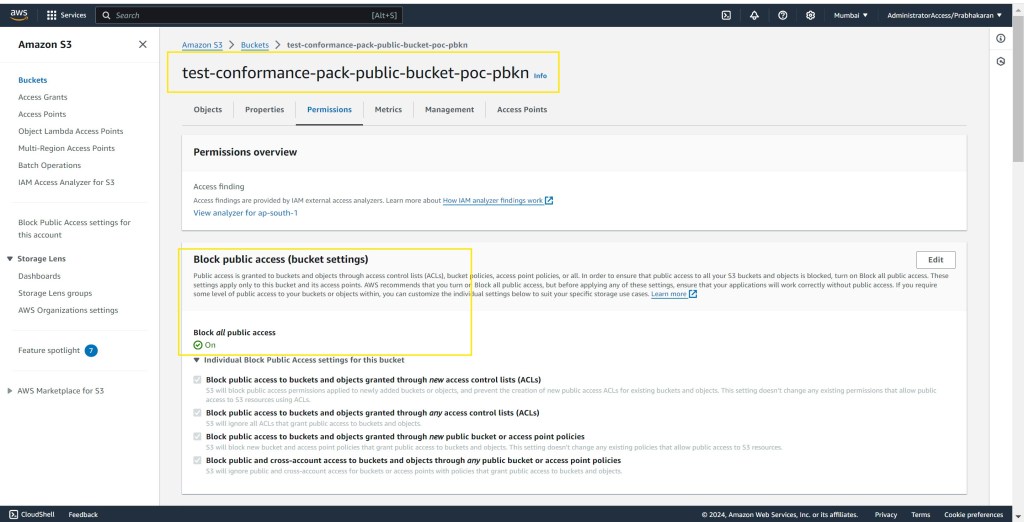Collapse Individual Block Public Access settings
Image resolution: width=1024 pixels, height=522 pixels.
coord(197,359)
